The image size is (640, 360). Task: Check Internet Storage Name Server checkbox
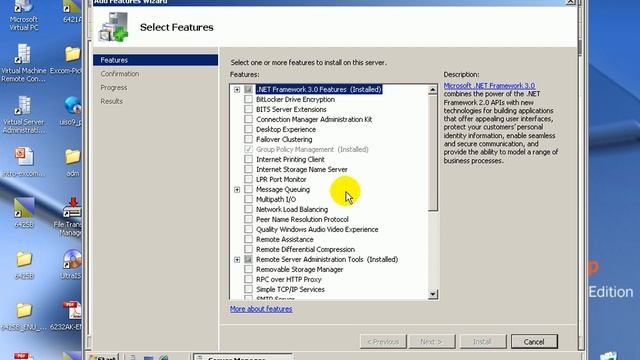click(x=248, y=169)
